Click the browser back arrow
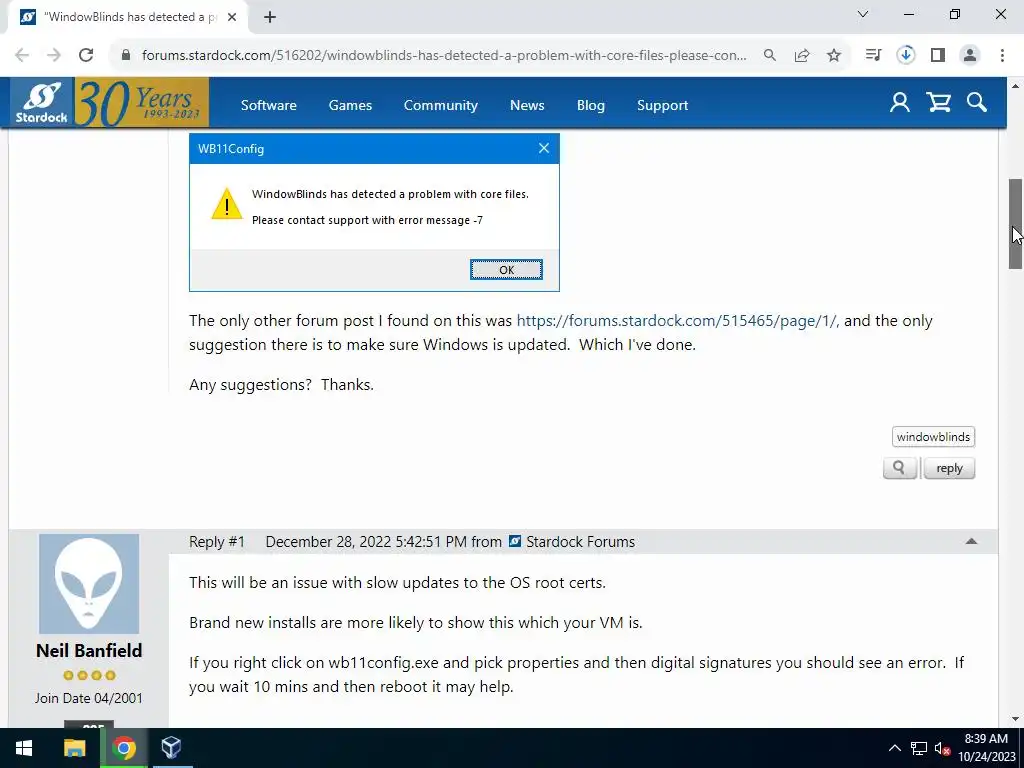Viewport: 1024px width, 768px height. [22, 56]
